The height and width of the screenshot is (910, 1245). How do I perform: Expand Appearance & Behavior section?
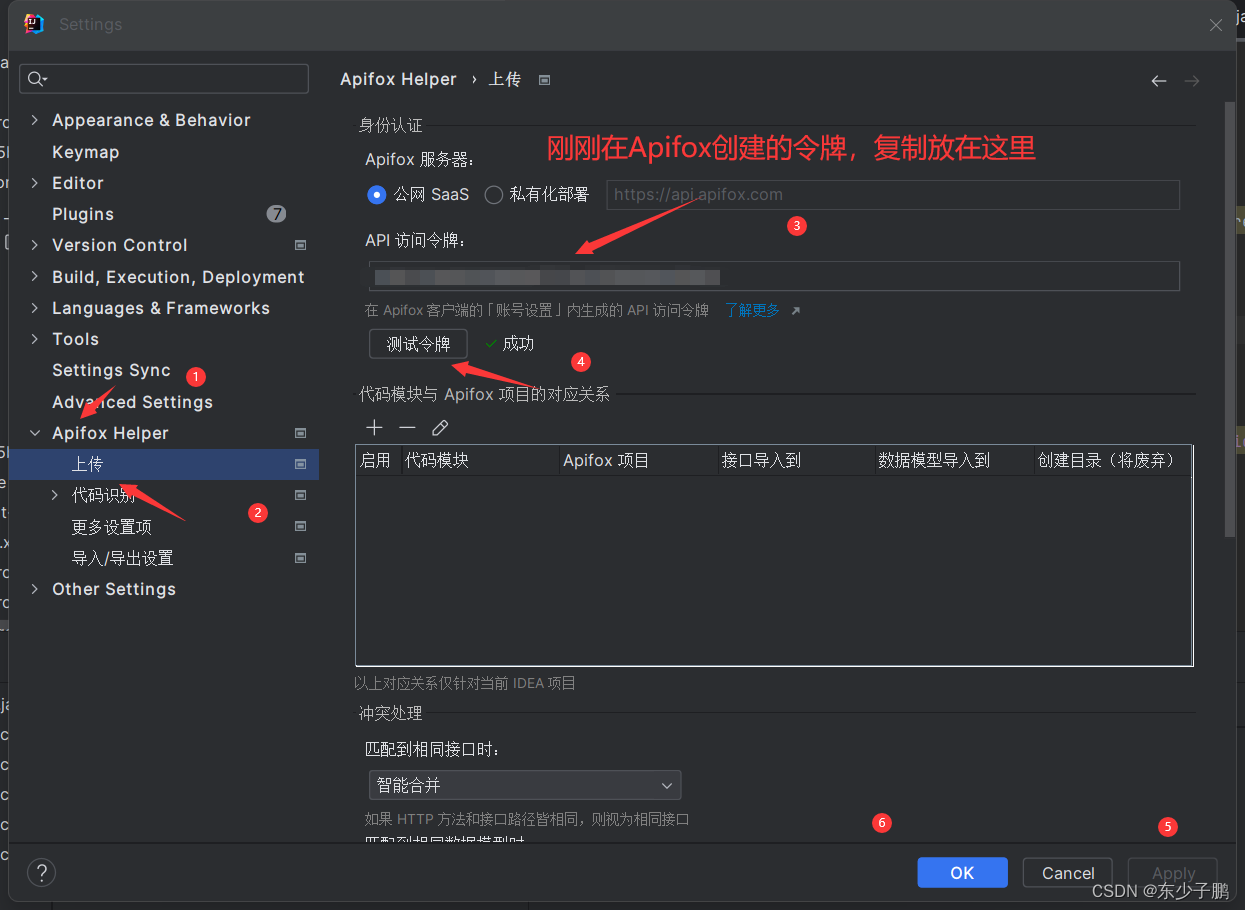coord(35,120)
